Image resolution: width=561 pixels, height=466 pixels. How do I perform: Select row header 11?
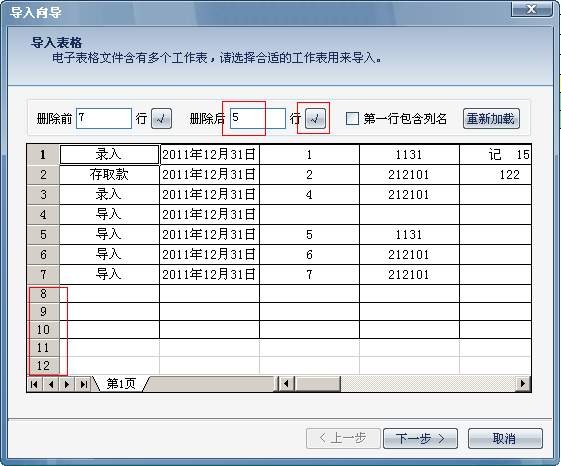pyautogui.click(x=43, y=348)
